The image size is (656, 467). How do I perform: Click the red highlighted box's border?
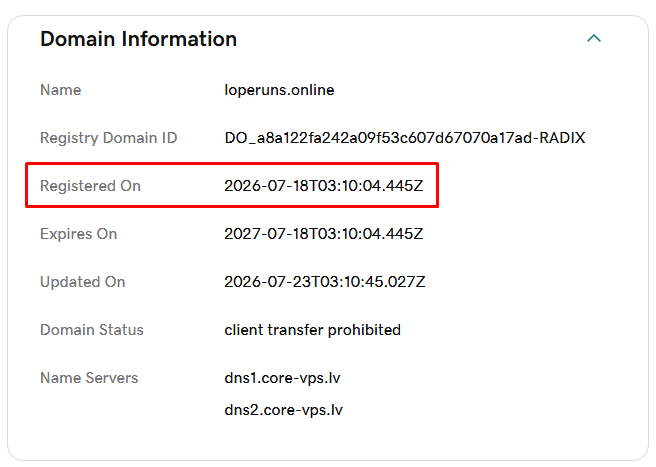pyautogui.click(x=232, y=164)
